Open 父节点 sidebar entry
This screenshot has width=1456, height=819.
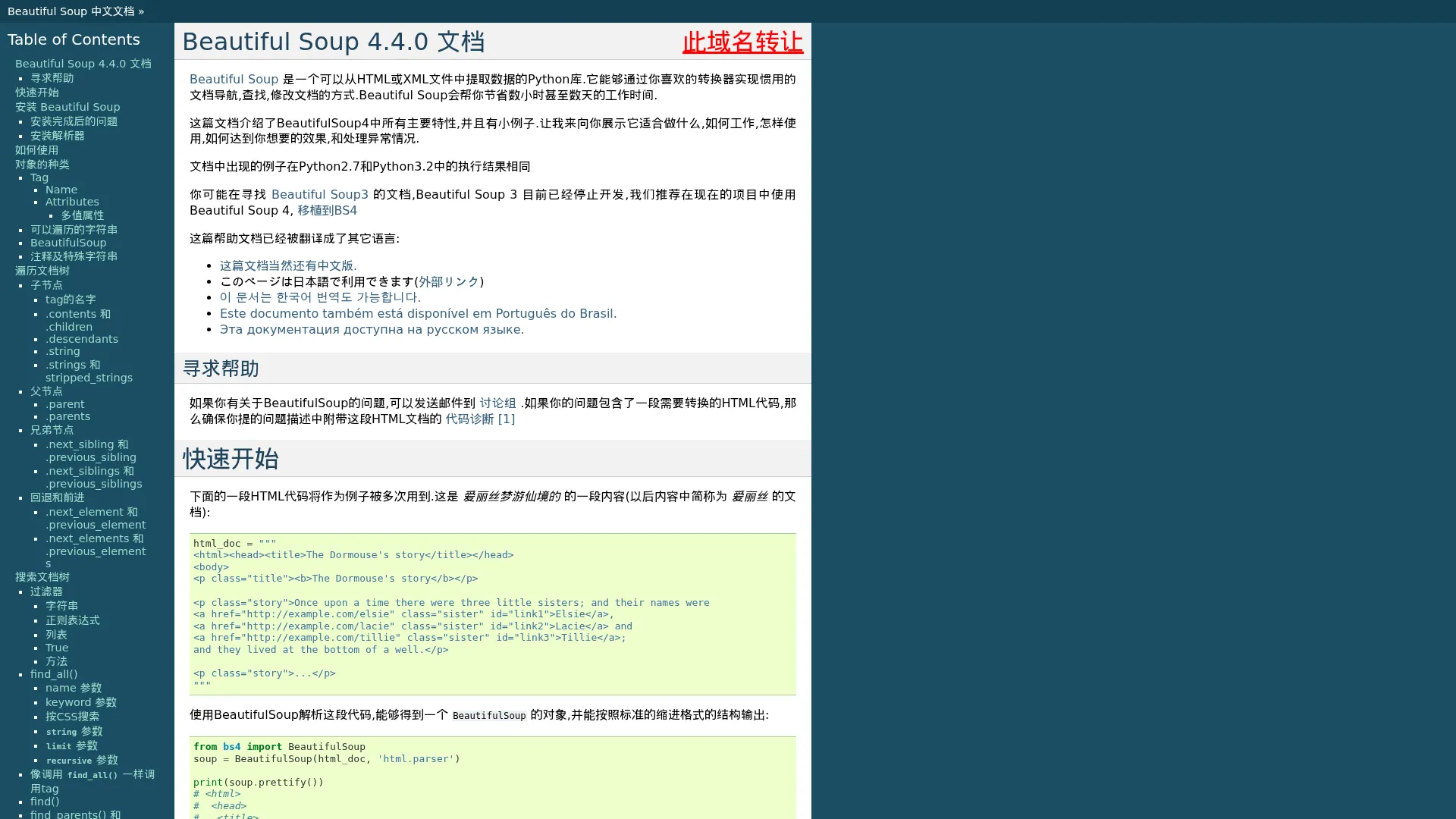(x=46, y=391)
